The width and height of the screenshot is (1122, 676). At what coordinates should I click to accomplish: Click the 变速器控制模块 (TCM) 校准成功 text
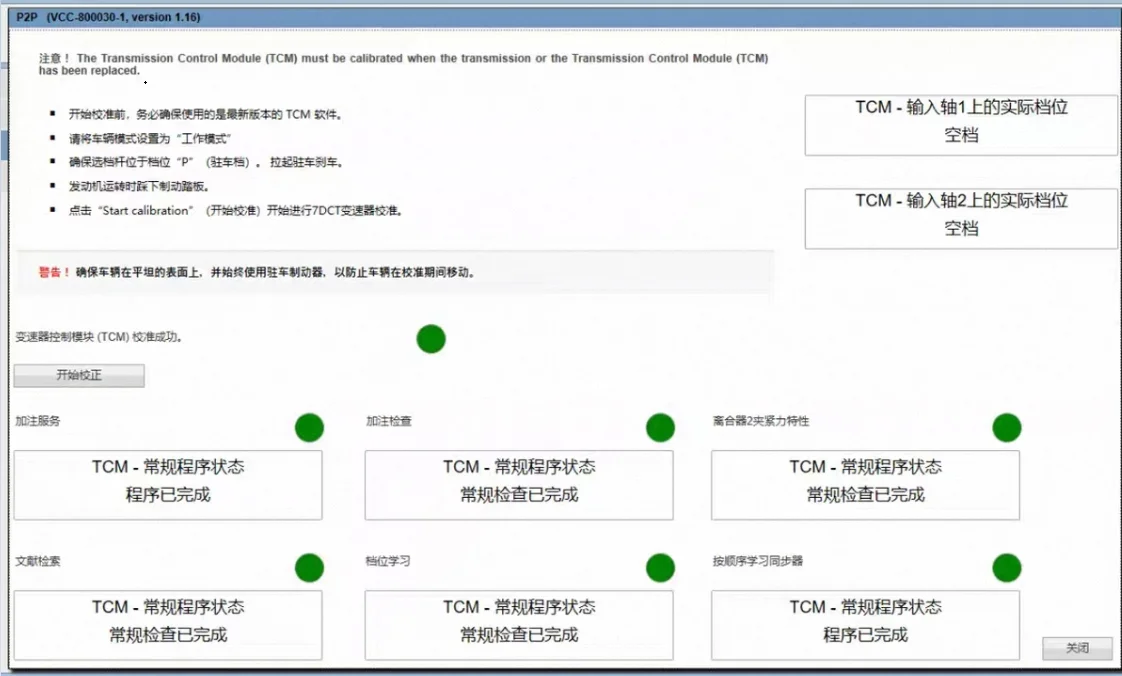pyautogui.click(x=99, y=337)
